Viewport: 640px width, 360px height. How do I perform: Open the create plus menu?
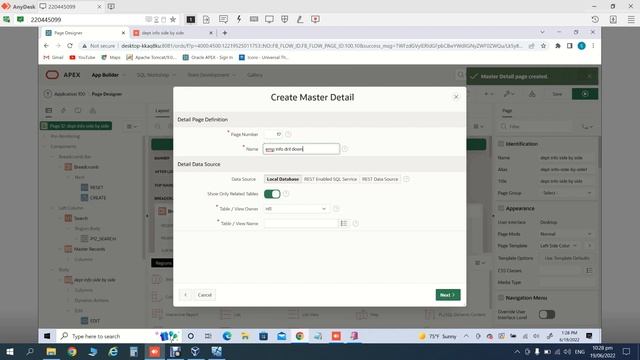pyautogui.click(x=488, y=94)
